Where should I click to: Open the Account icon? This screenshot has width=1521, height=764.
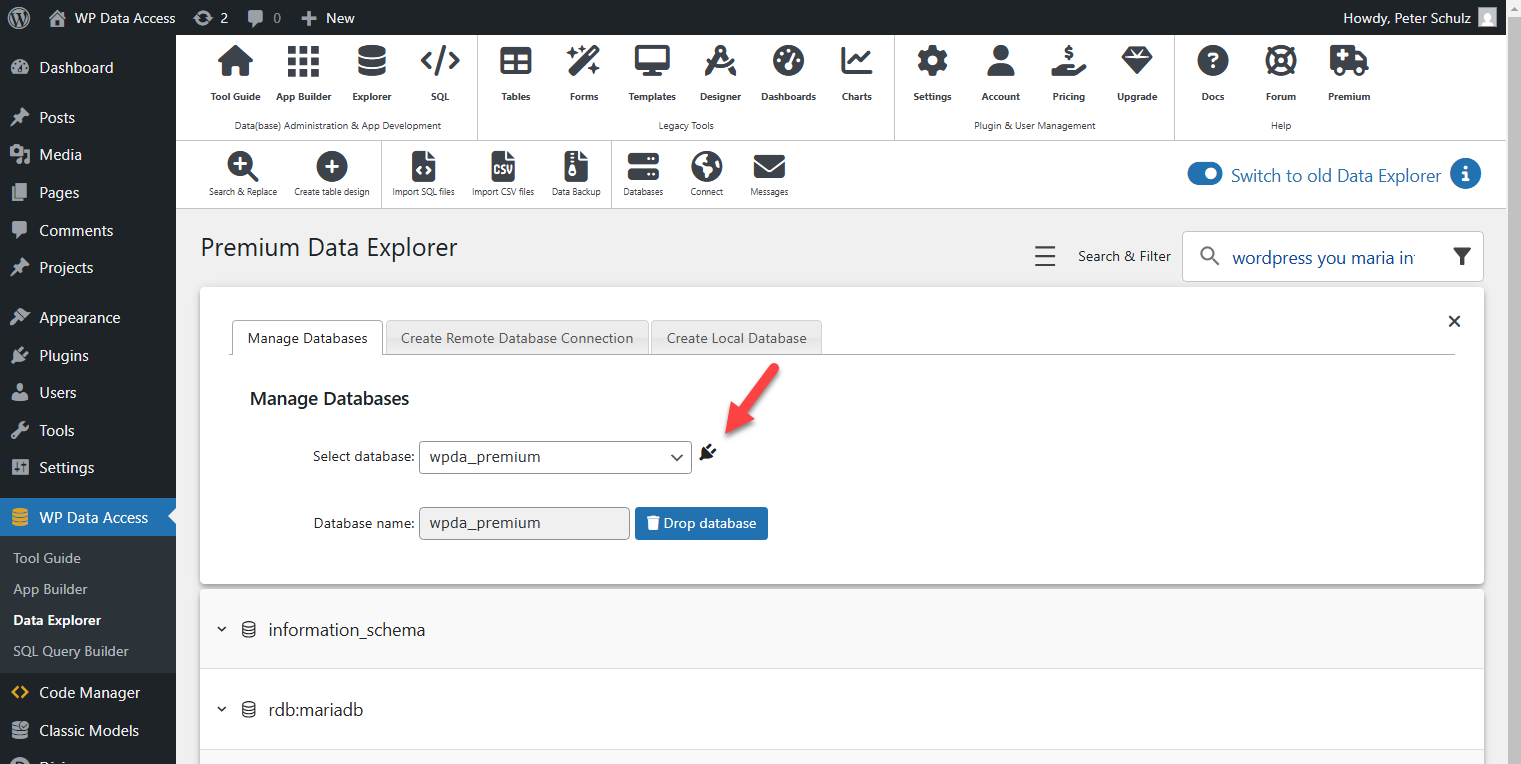[x=1000, y=61]
